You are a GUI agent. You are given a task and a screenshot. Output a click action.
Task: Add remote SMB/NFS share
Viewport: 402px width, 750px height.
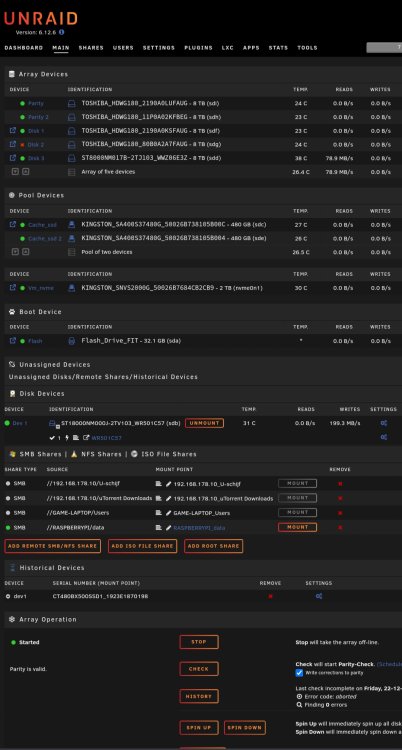click(53, 546)
